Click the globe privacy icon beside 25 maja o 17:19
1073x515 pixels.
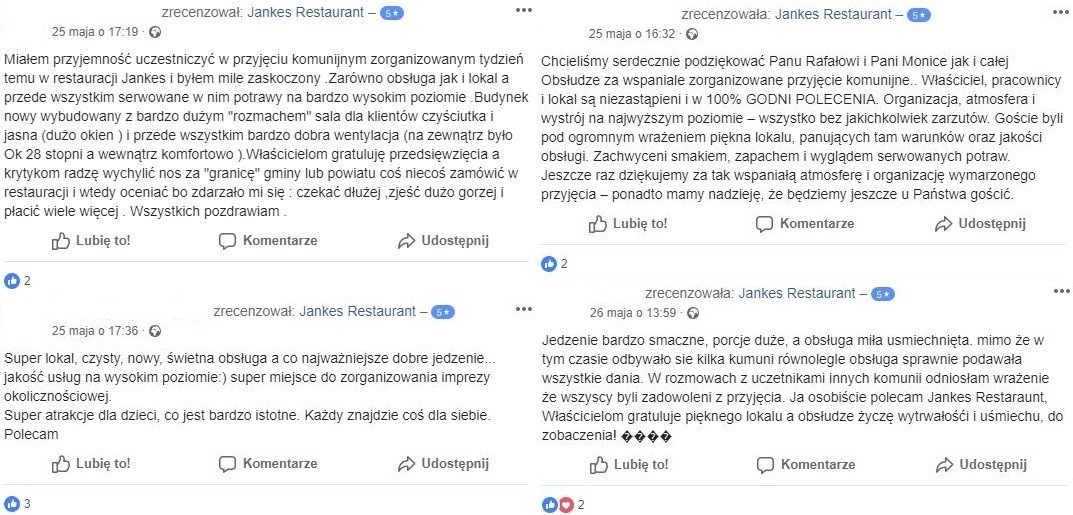[x=155, y=32]
